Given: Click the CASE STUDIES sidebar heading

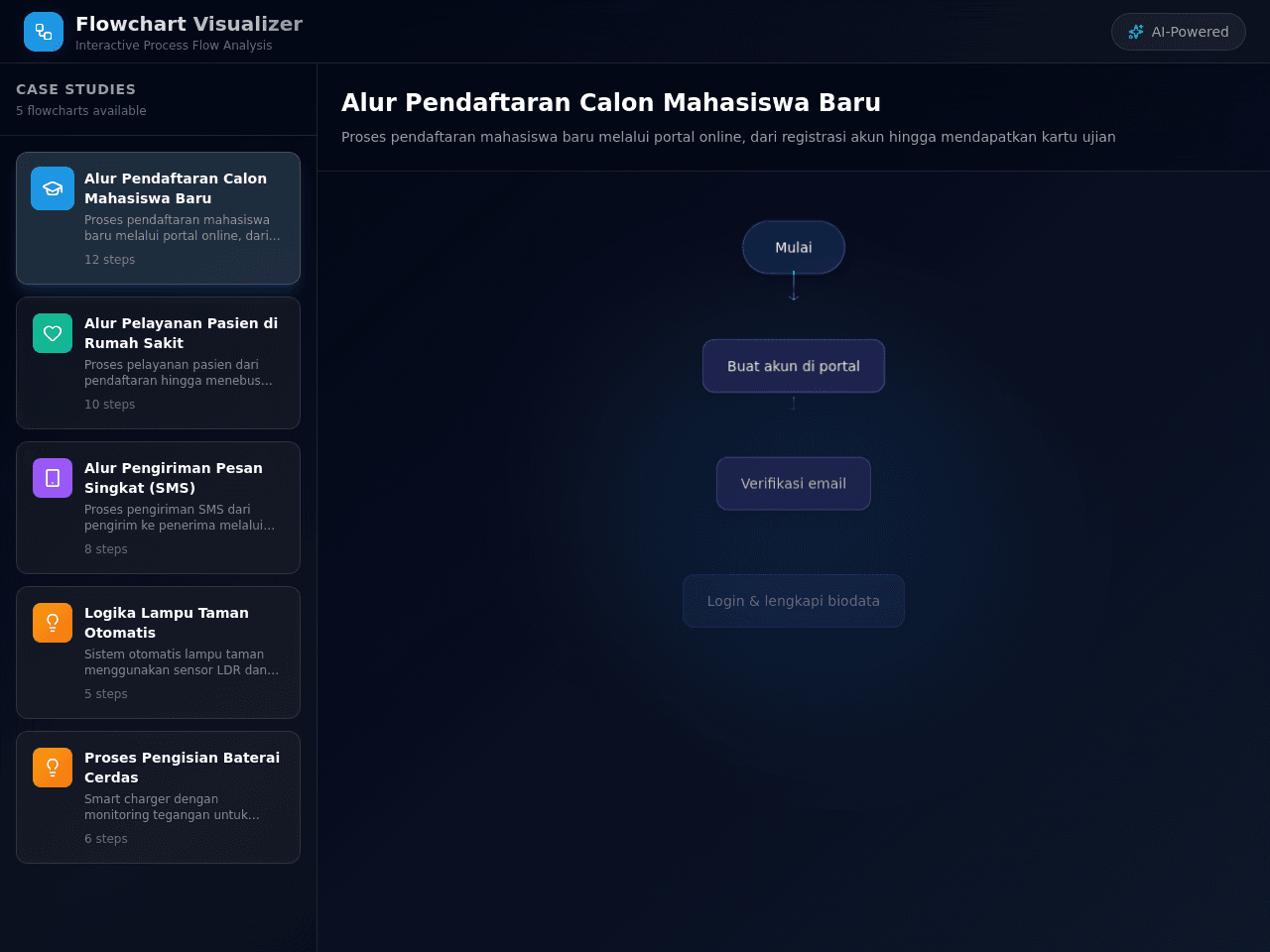Looking at the screenshot, I should point(75,89).
